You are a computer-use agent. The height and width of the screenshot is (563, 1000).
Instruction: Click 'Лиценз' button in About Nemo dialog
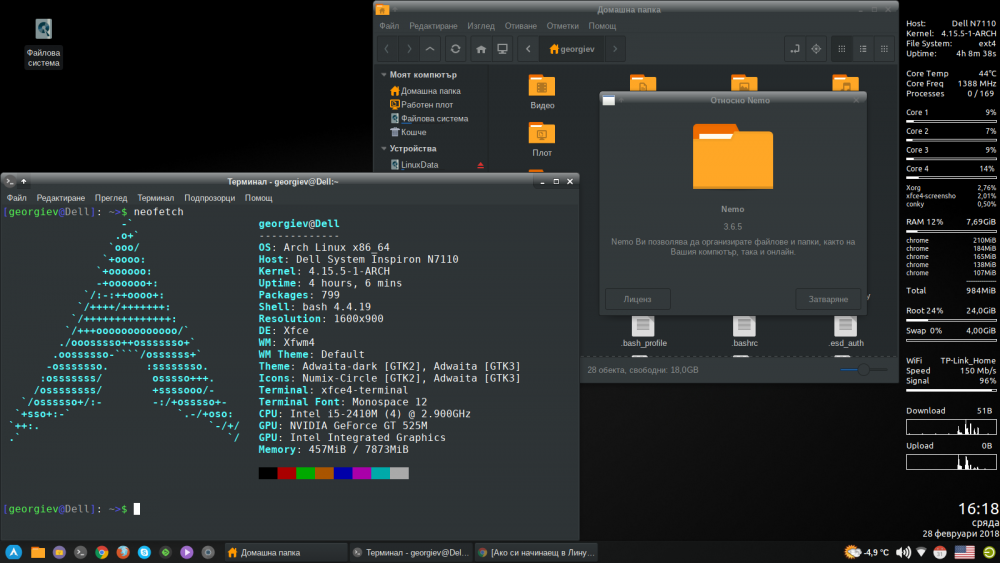[637, 299]
